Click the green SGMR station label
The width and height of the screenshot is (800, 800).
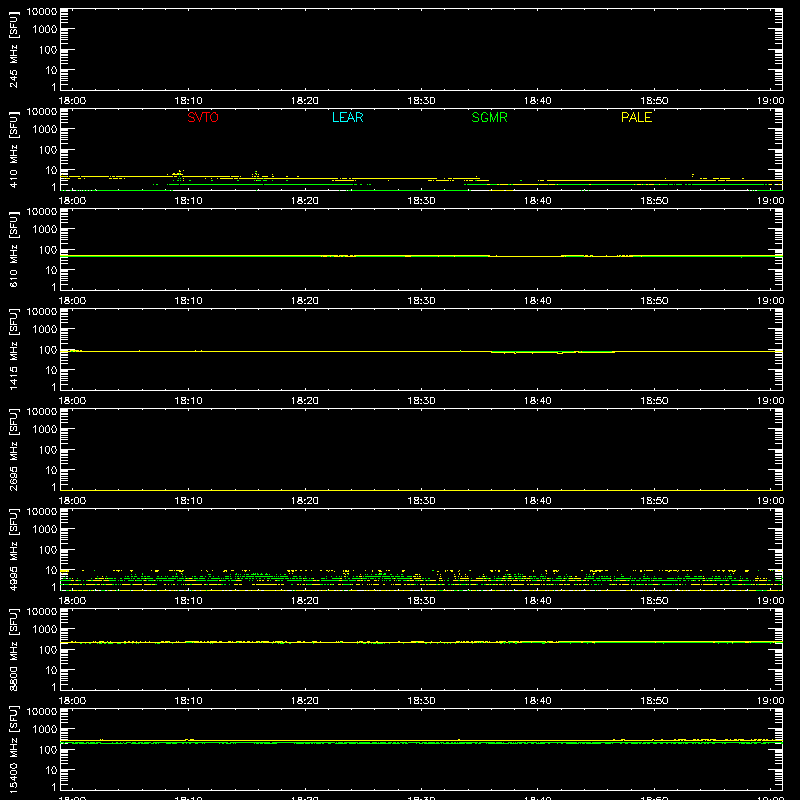(489, 117)
